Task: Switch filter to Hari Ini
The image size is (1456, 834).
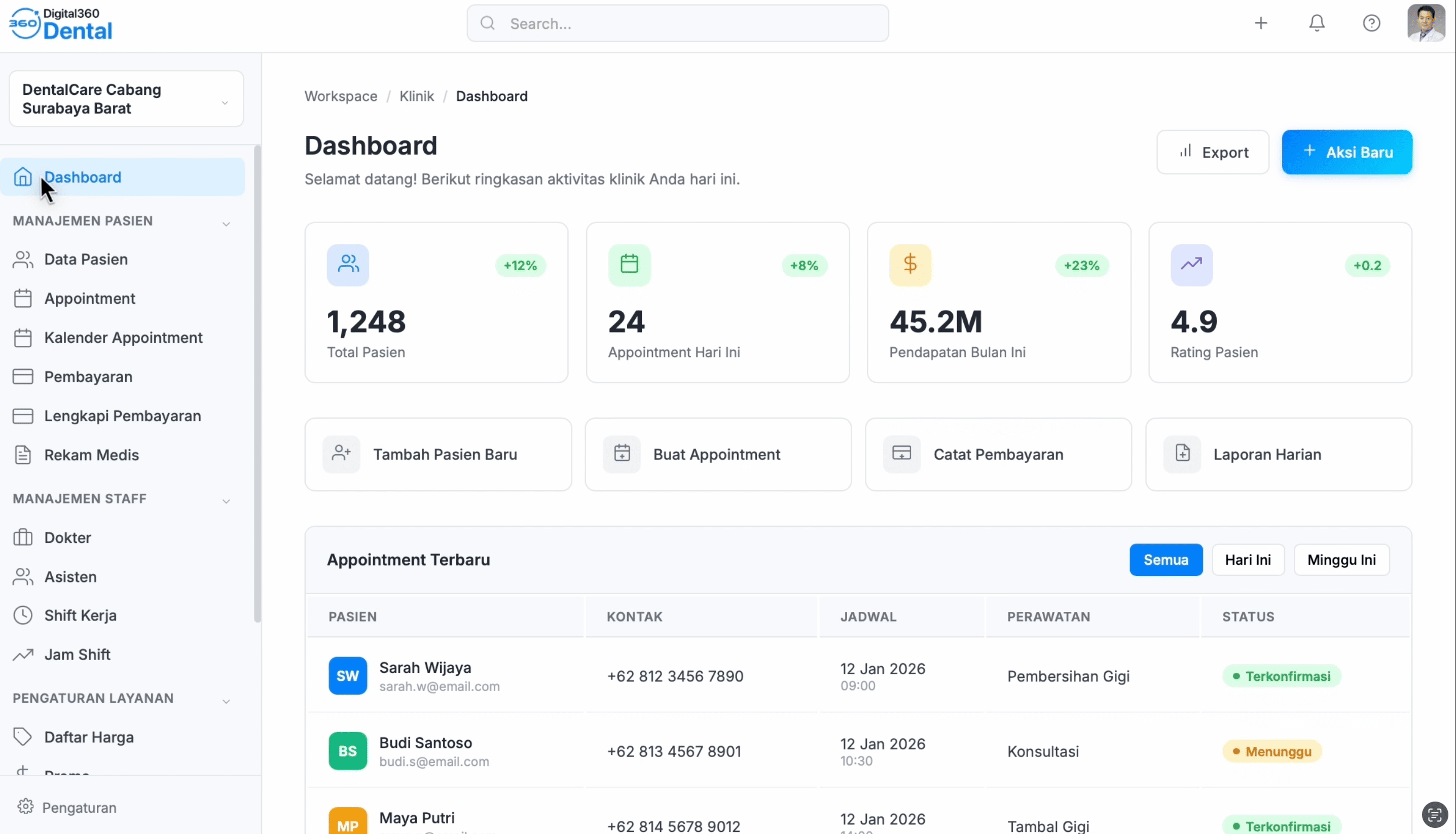Action: pos(1247,560)
